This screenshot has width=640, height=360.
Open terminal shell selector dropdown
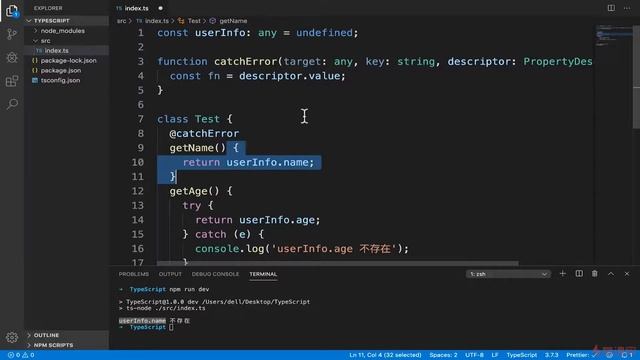[x=508, y=274]
